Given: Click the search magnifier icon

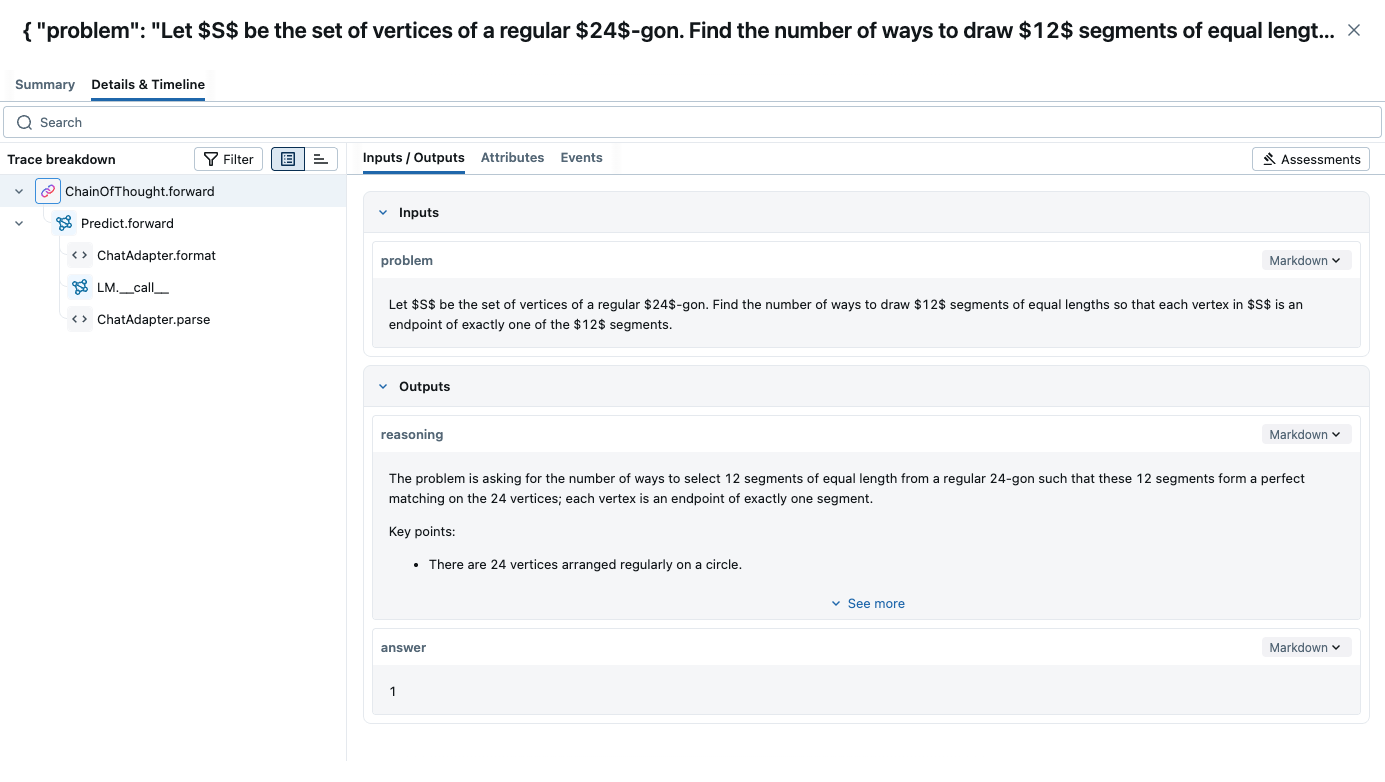Looking at the screenshot, I should 25,122.
